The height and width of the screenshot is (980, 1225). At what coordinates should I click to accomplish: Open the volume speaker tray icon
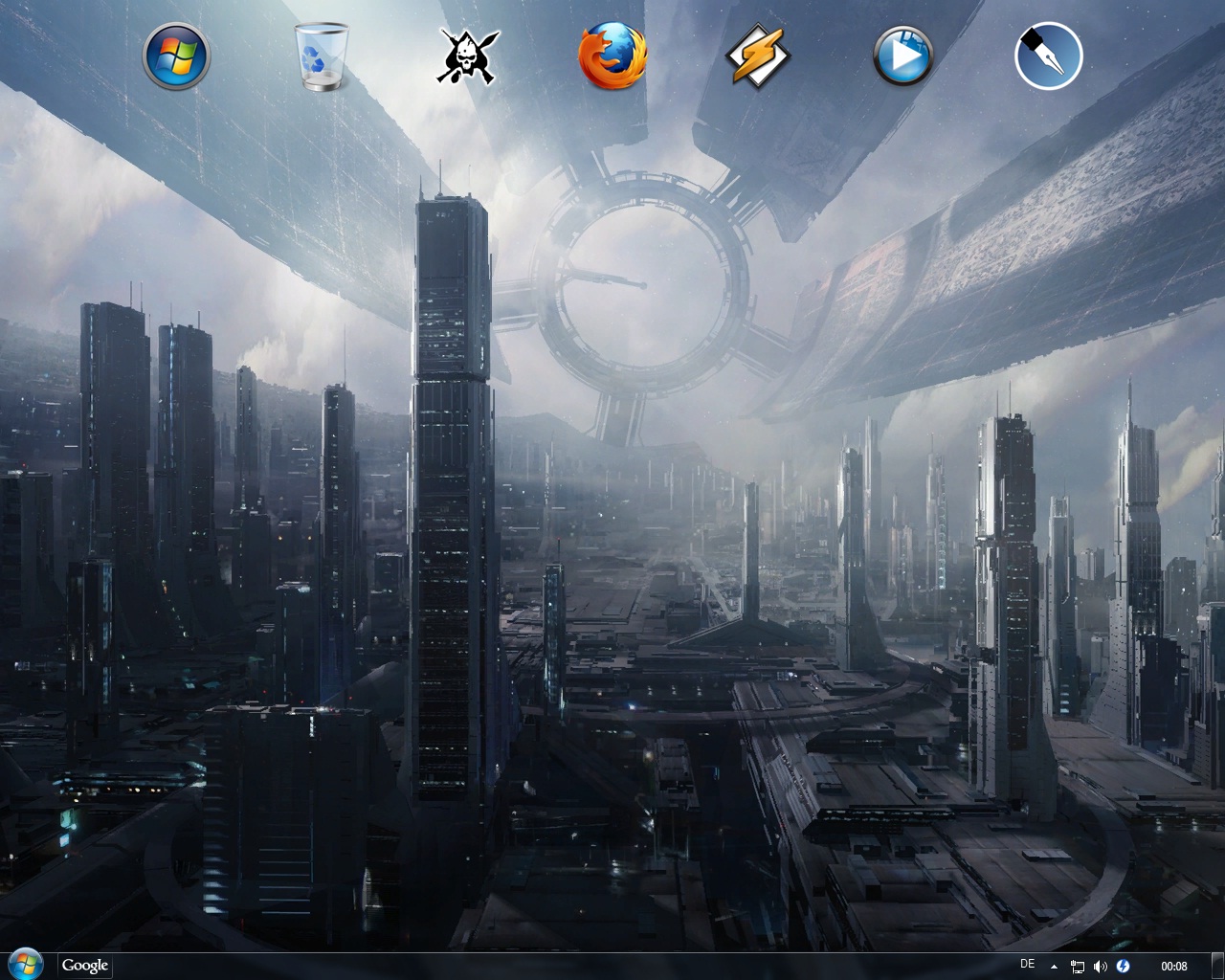click(x=1101, y=967)
